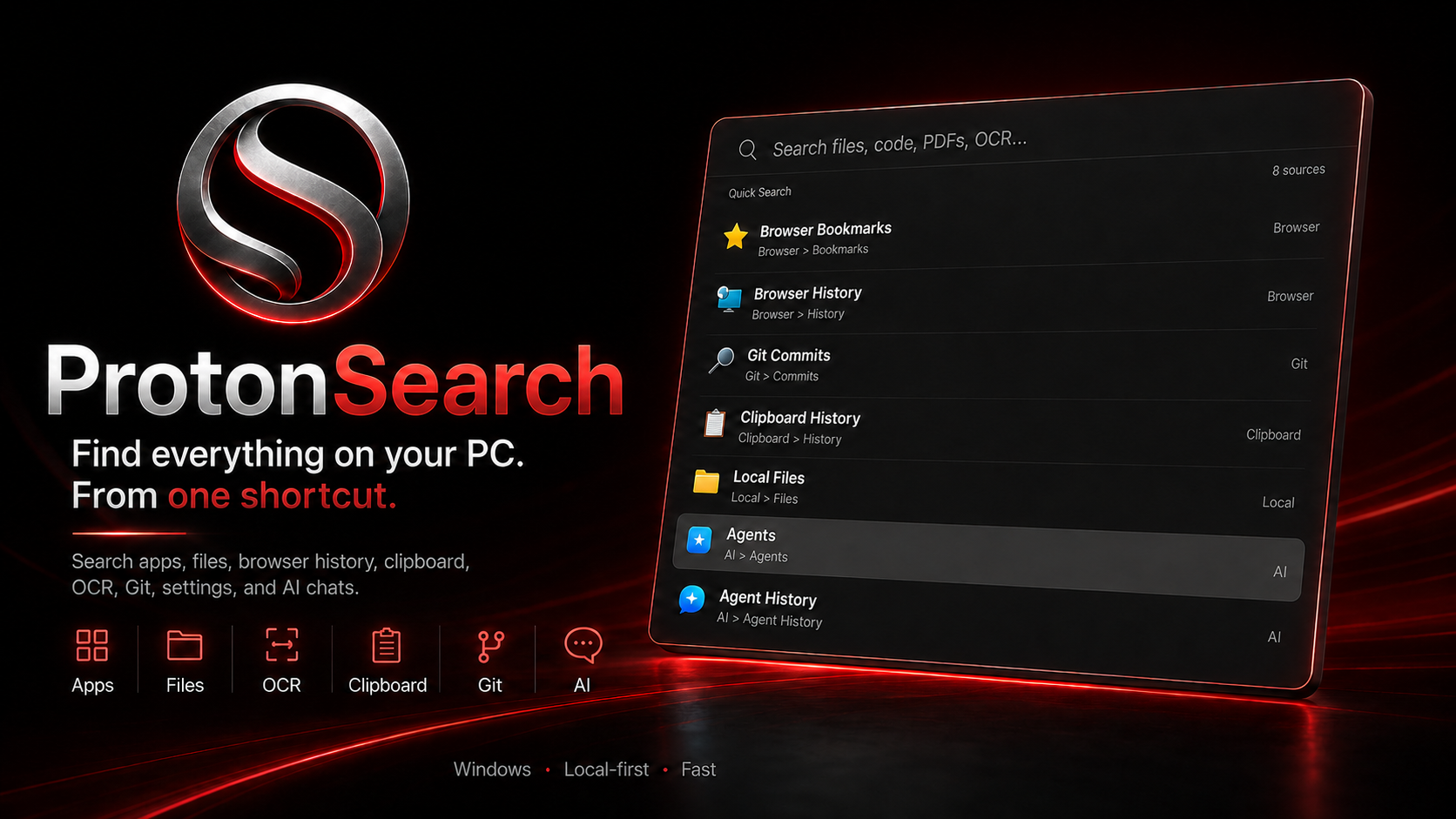Image resolution: width=1456 pixels, height=819 pixels.
Task: Click the Git Commits magnifying glass icon
Action: (722, 359)
